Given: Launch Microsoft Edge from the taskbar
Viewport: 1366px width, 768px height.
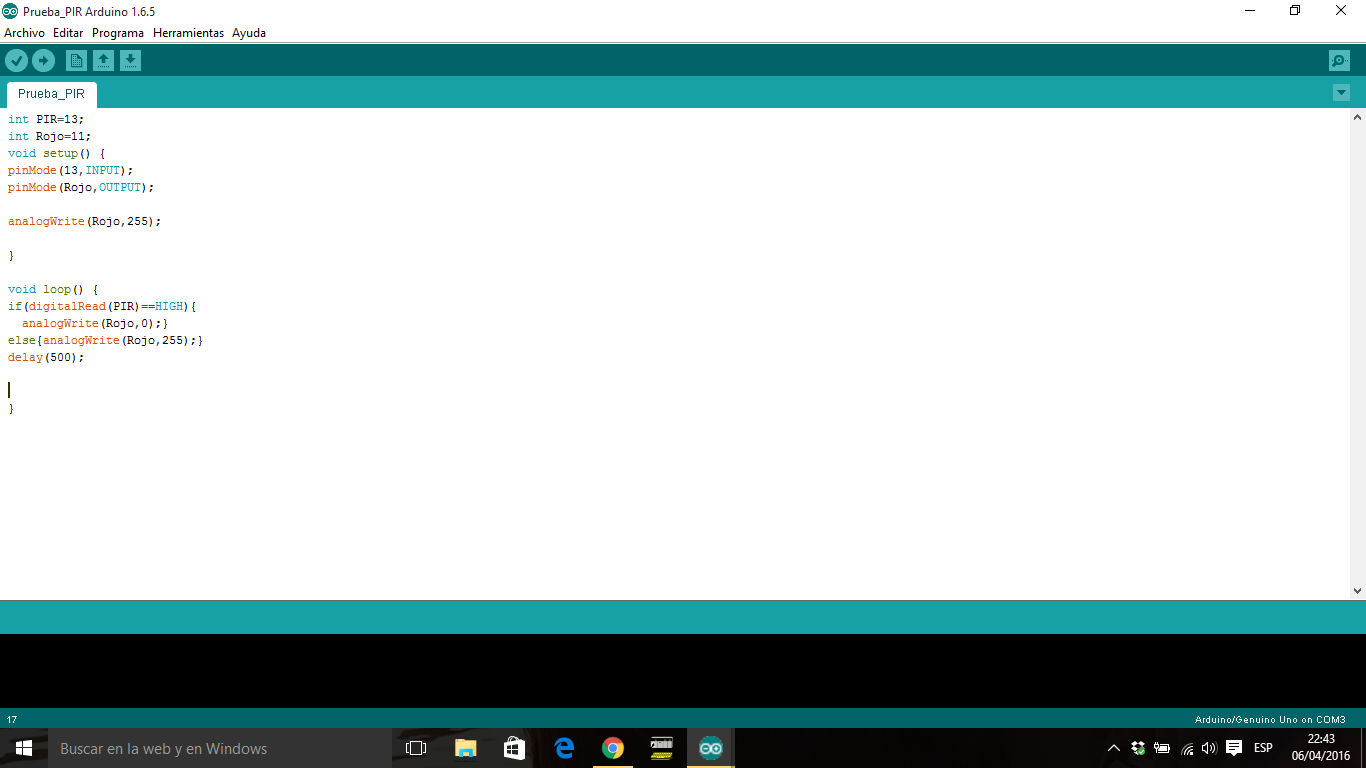Looking at the screenshot, I should (564, 748).
